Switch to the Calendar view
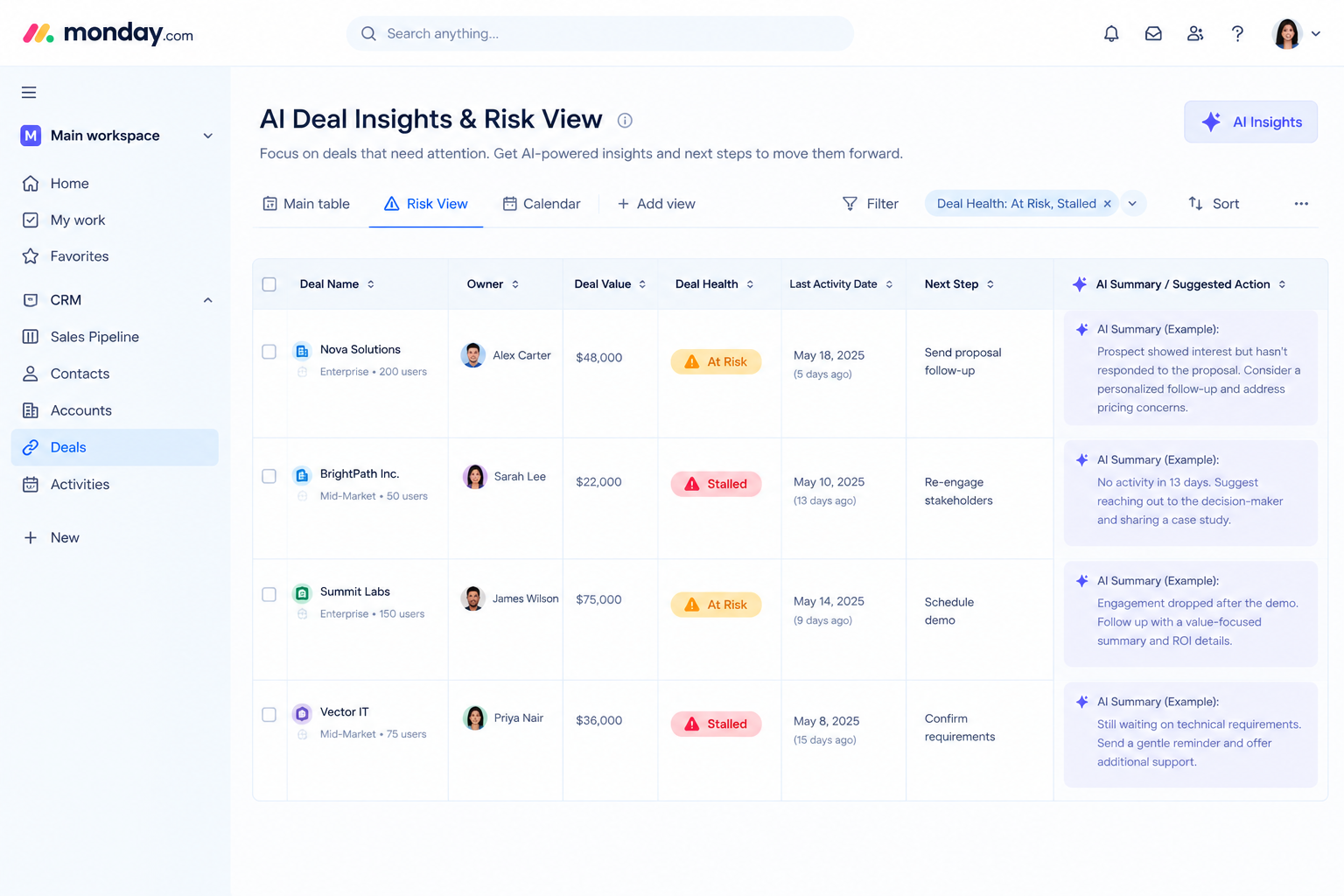The image size is (1344, 896). (x=542, y=204)
